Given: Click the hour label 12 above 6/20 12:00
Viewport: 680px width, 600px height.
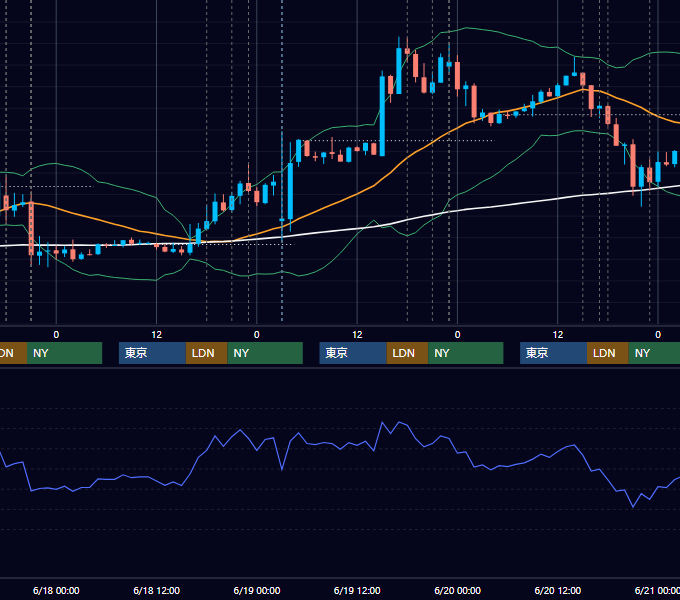Looking at the screenshot, I should click(x=558, y=335).
